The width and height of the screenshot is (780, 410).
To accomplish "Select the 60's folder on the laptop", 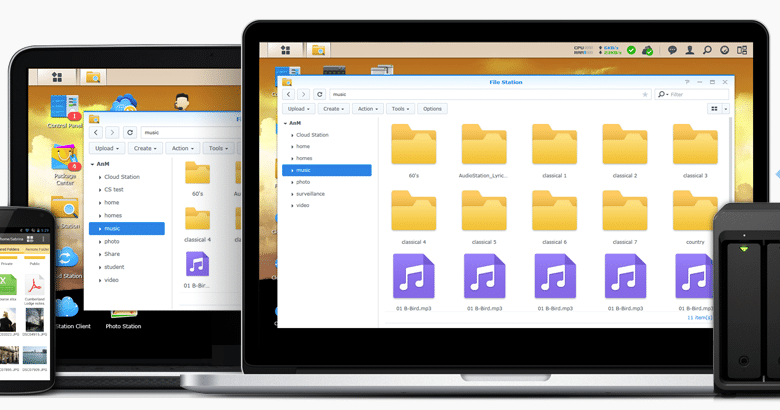I will pyautogui.click(x=413, y=151).
